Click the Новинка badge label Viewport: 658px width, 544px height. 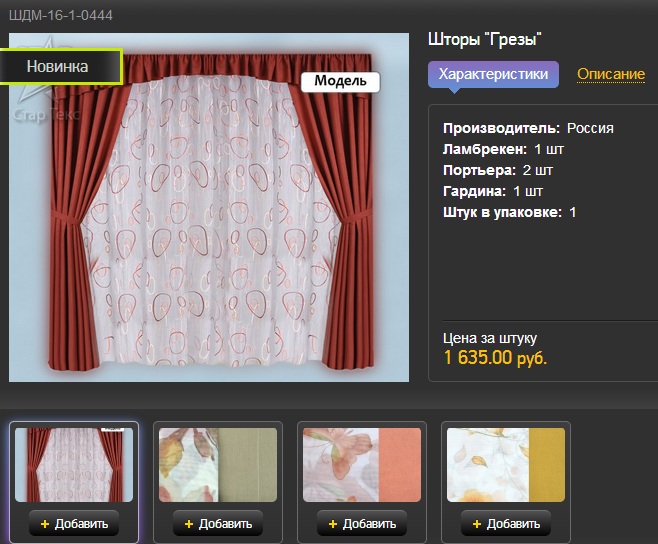pos(57,66)
